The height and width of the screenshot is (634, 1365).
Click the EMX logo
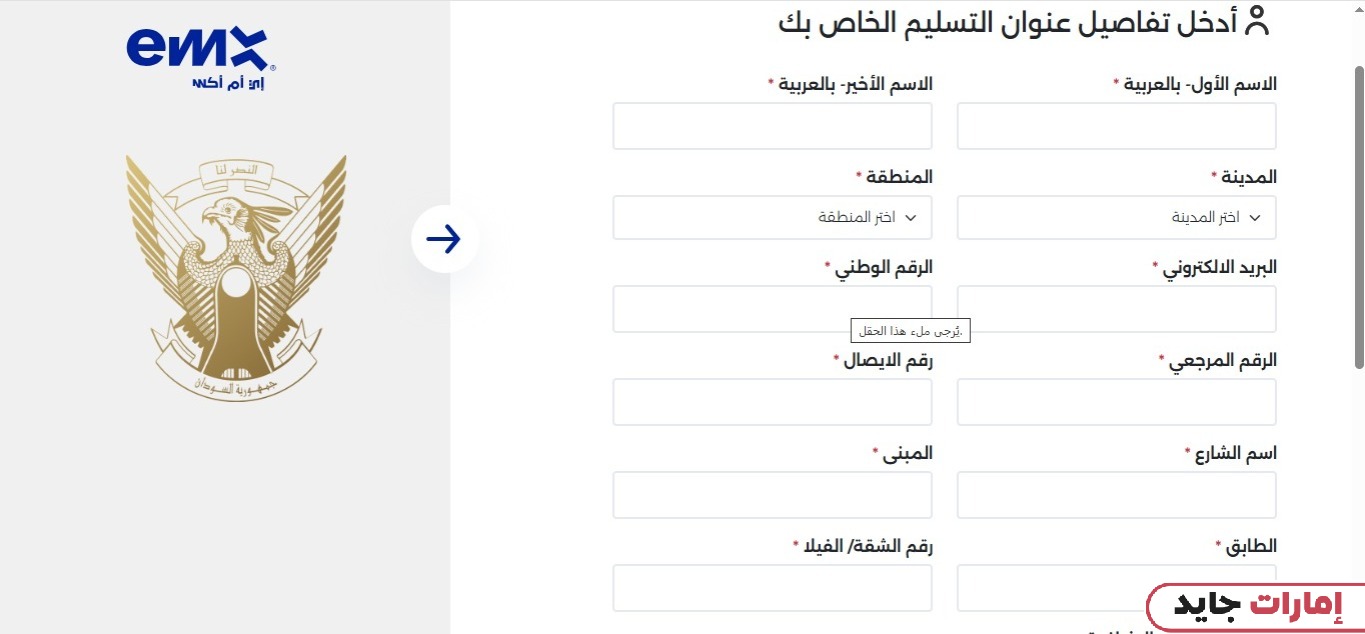click(200, 52)
